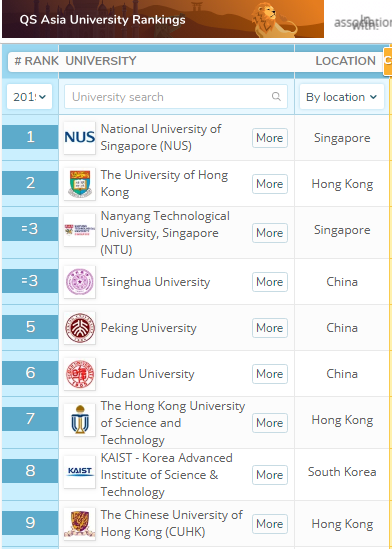Click China location for Fudan University
This screenshot has height=549, width=392.
tap(342, 374)
